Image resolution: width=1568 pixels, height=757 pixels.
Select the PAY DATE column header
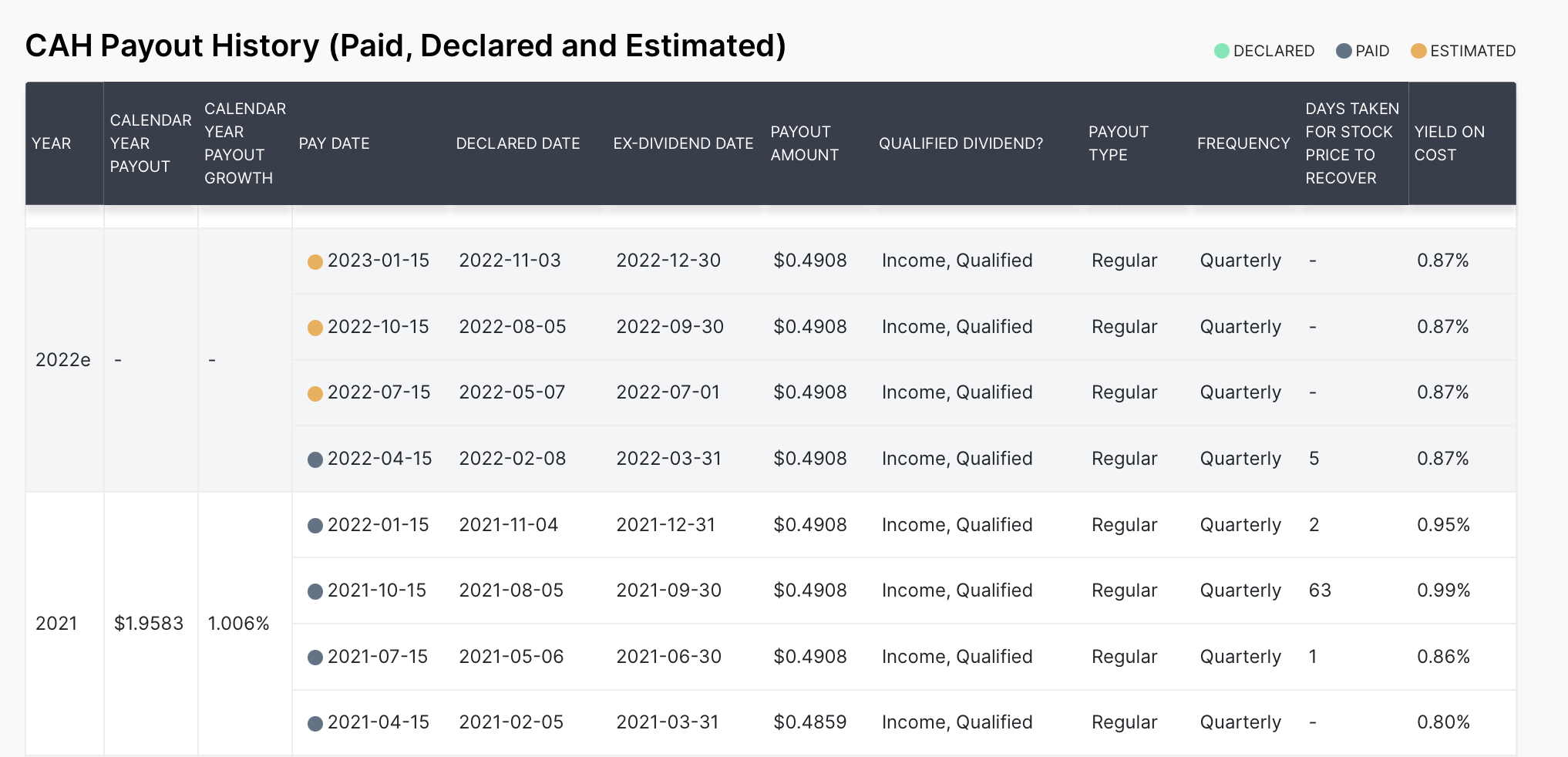pyautogui.click(x=335, y=143)
